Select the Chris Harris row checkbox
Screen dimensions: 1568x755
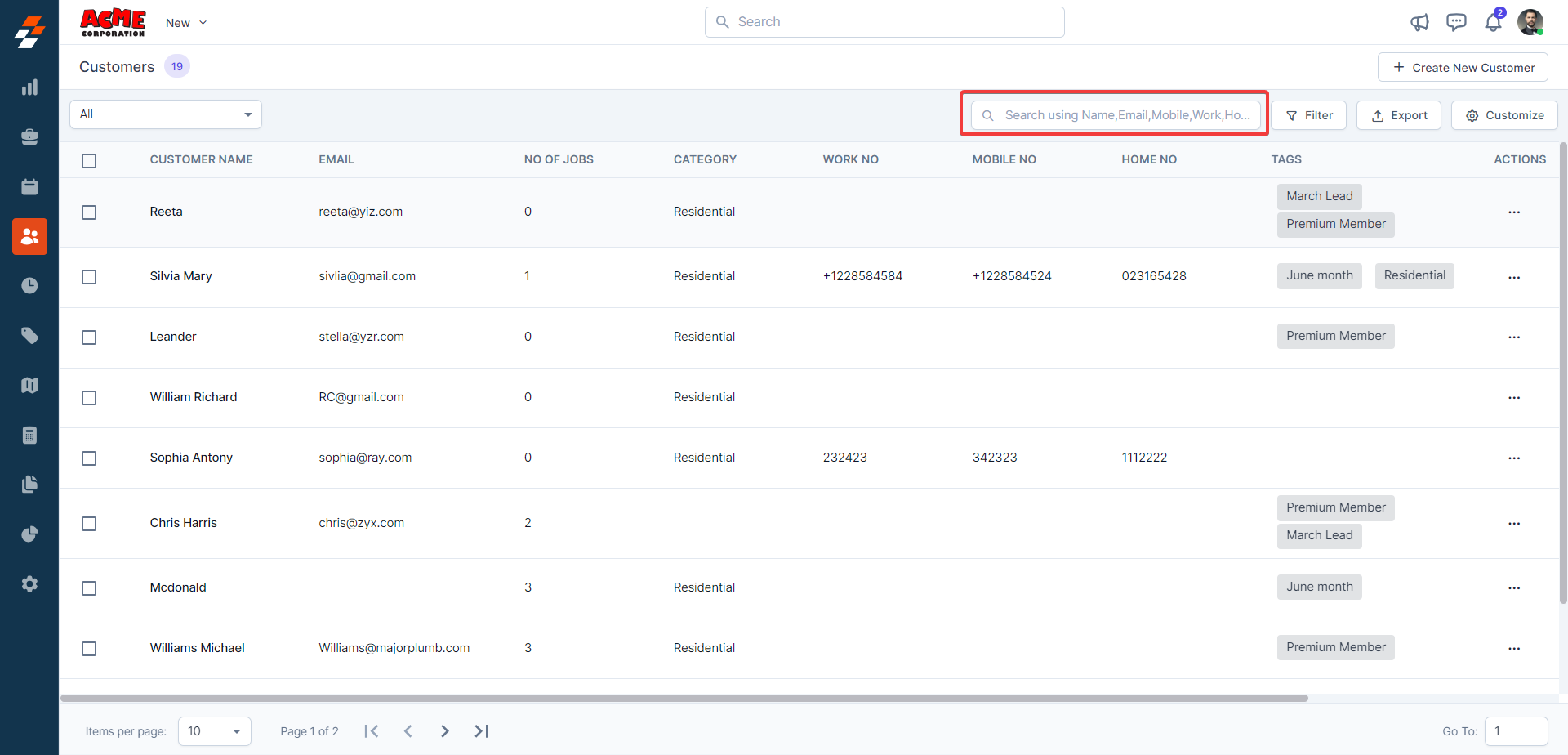click(89, 524)
